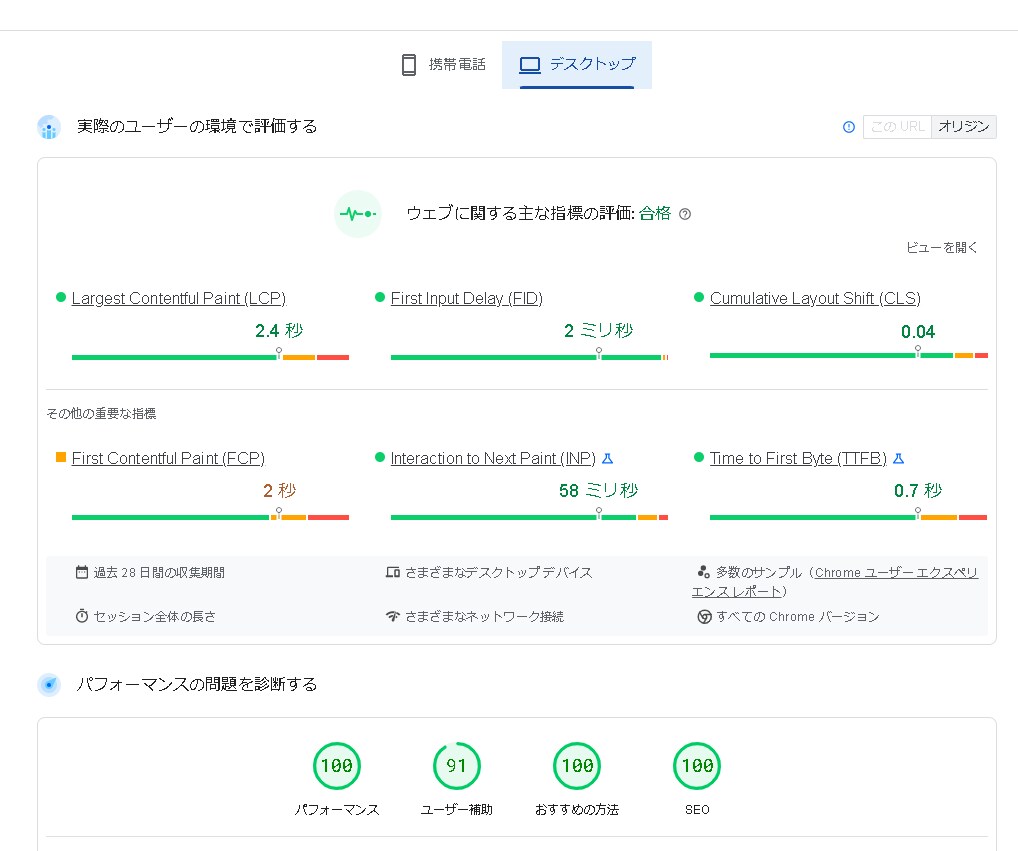Click the experimental flask icon beside TTFB

899,459
